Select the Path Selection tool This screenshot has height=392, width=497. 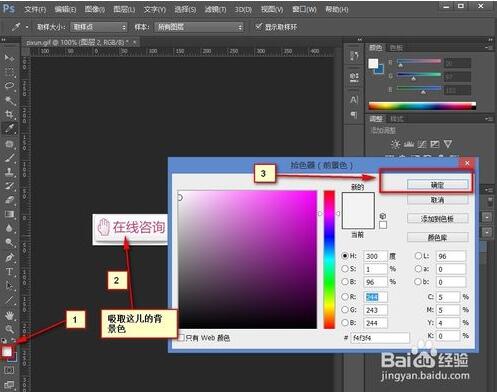[x=9, y=286]
